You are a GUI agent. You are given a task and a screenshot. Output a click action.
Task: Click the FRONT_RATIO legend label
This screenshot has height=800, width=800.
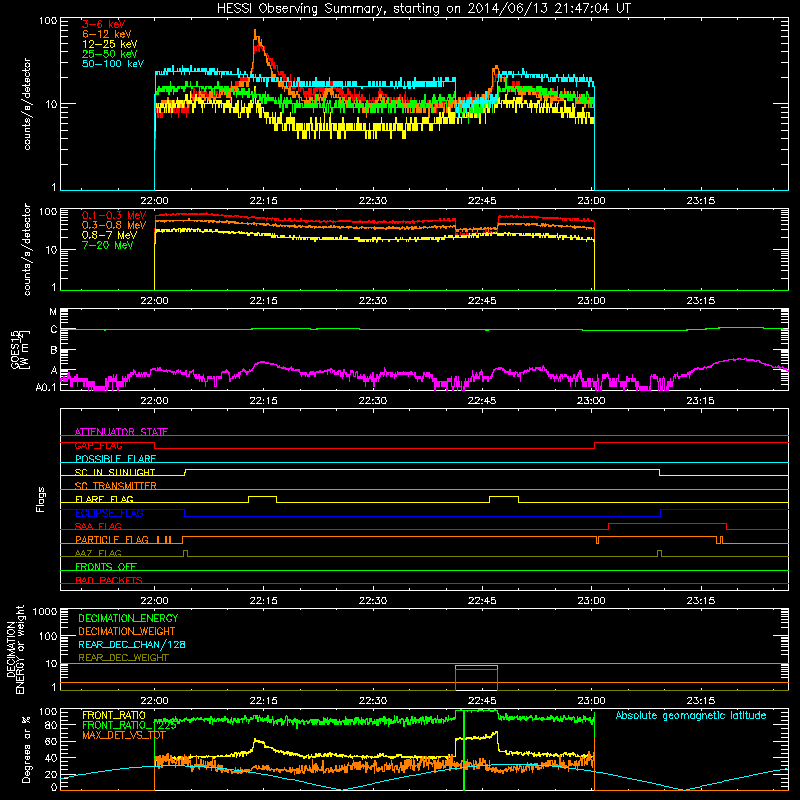pos(114,715)
